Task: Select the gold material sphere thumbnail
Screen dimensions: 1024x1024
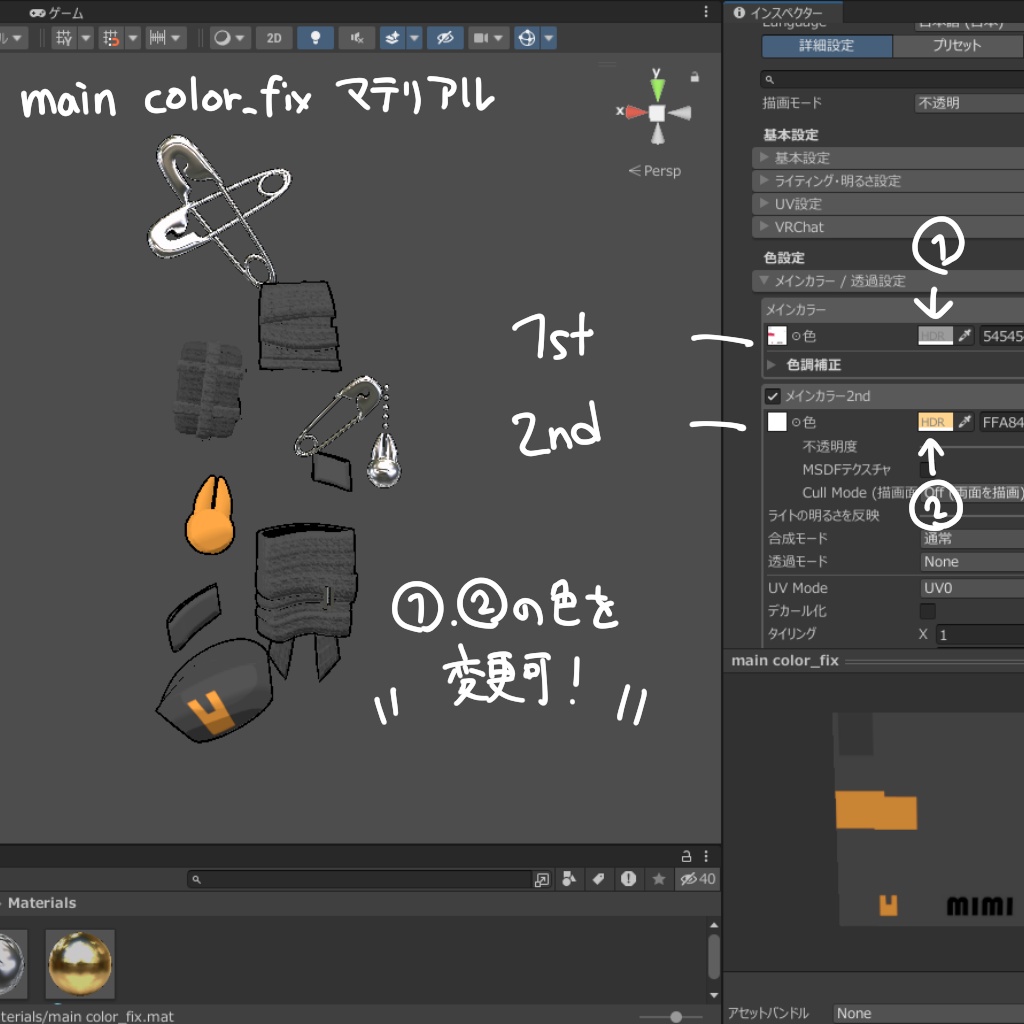Action: click(x=80, y=964)
